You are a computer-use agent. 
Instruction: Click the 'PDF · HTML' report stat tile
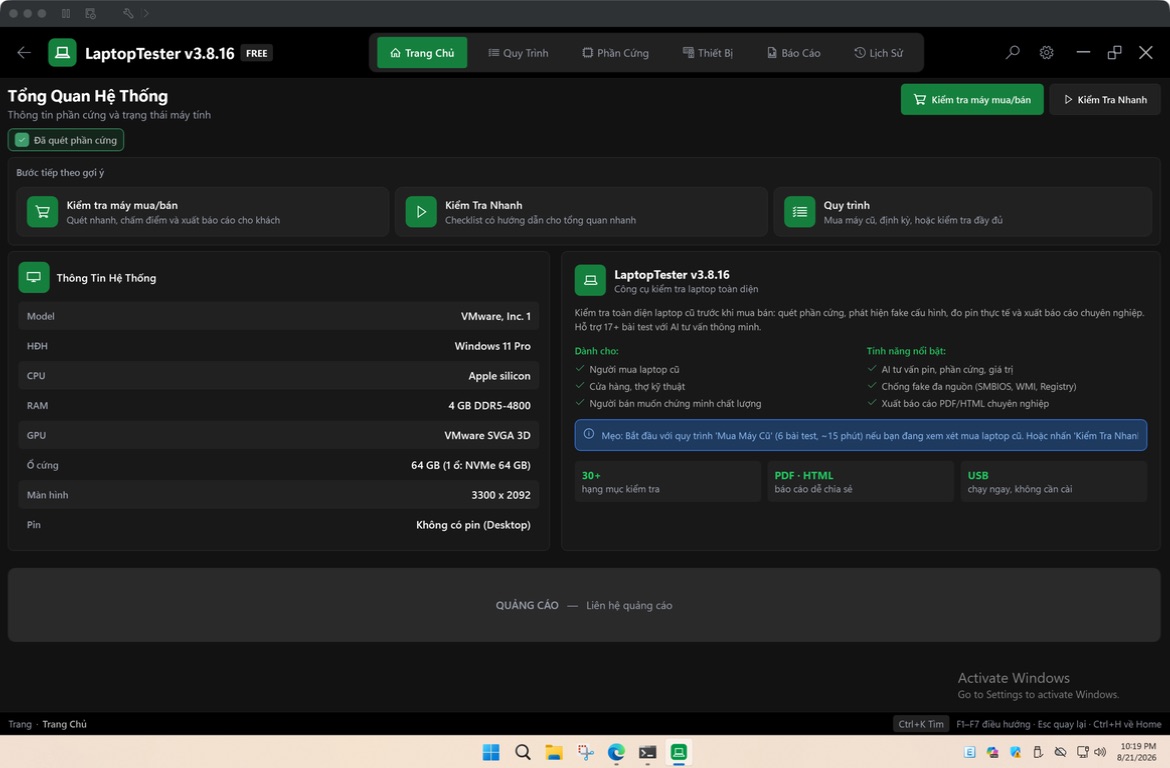tap(860, 481)
